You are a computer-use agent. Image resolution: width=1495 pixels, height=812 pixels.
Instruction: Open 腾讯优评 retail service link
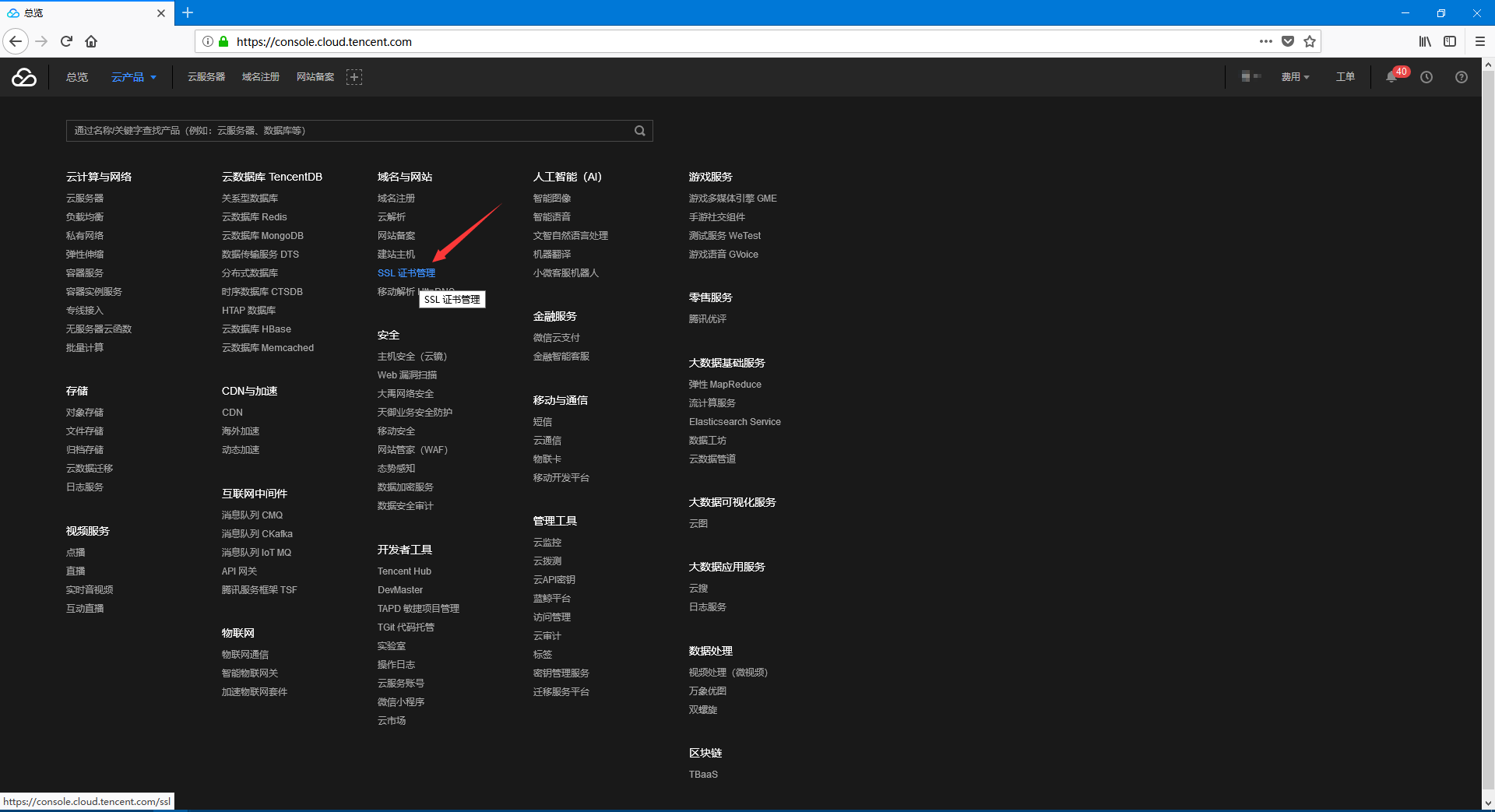pyautogui.click(x=708, y=319)
